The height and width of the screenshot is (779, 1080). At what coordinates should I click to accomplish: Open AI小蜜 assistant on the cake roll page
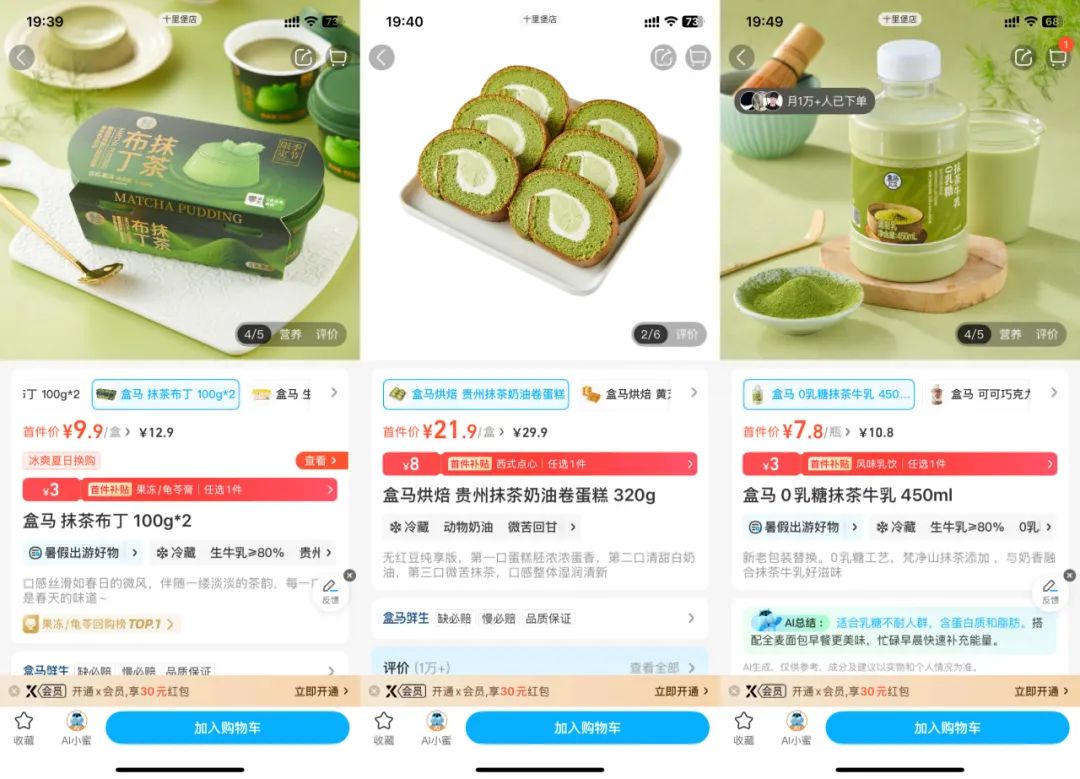[x=436, y=728]
